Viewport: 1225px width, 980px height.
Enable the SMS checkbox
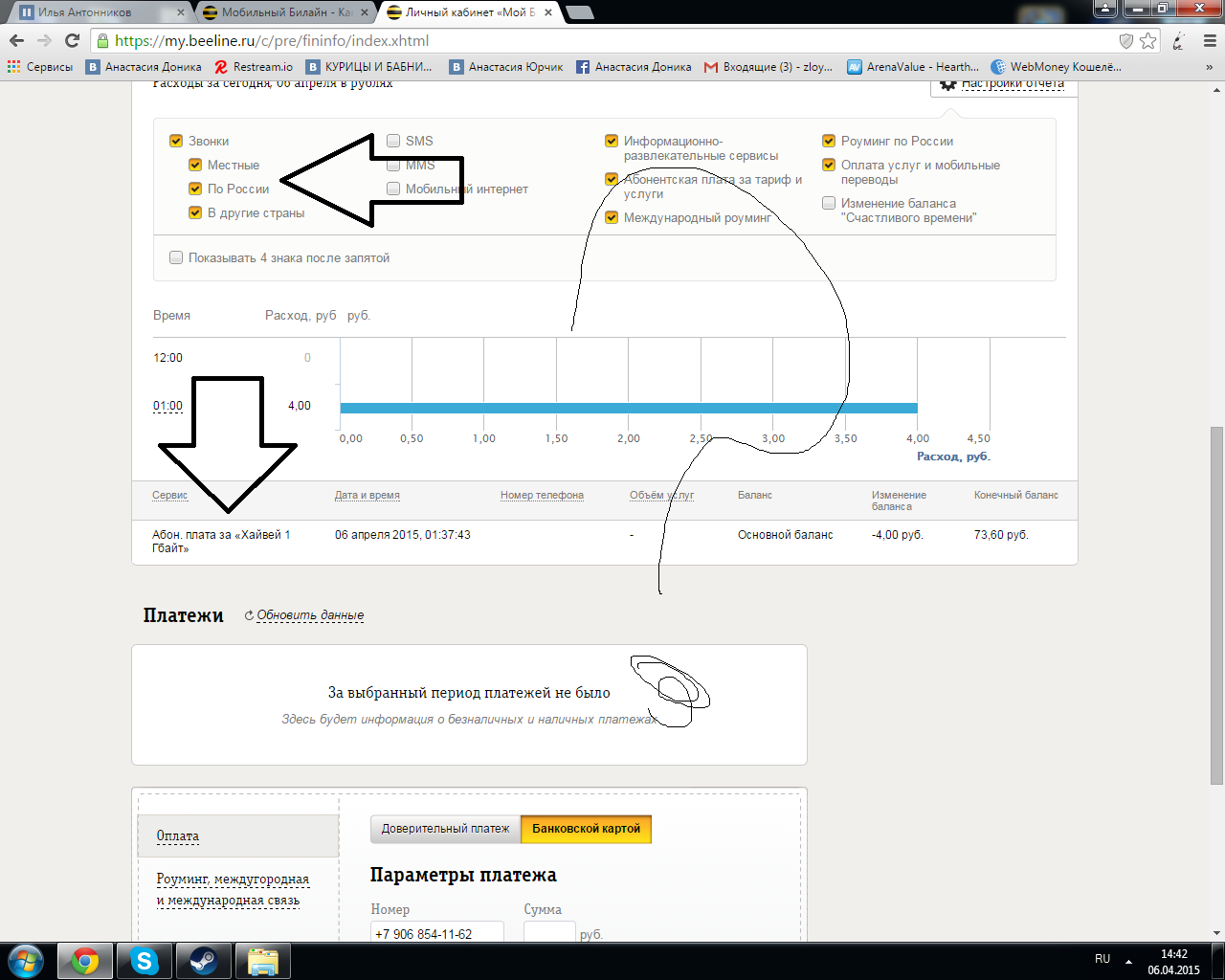pos(393,141)
